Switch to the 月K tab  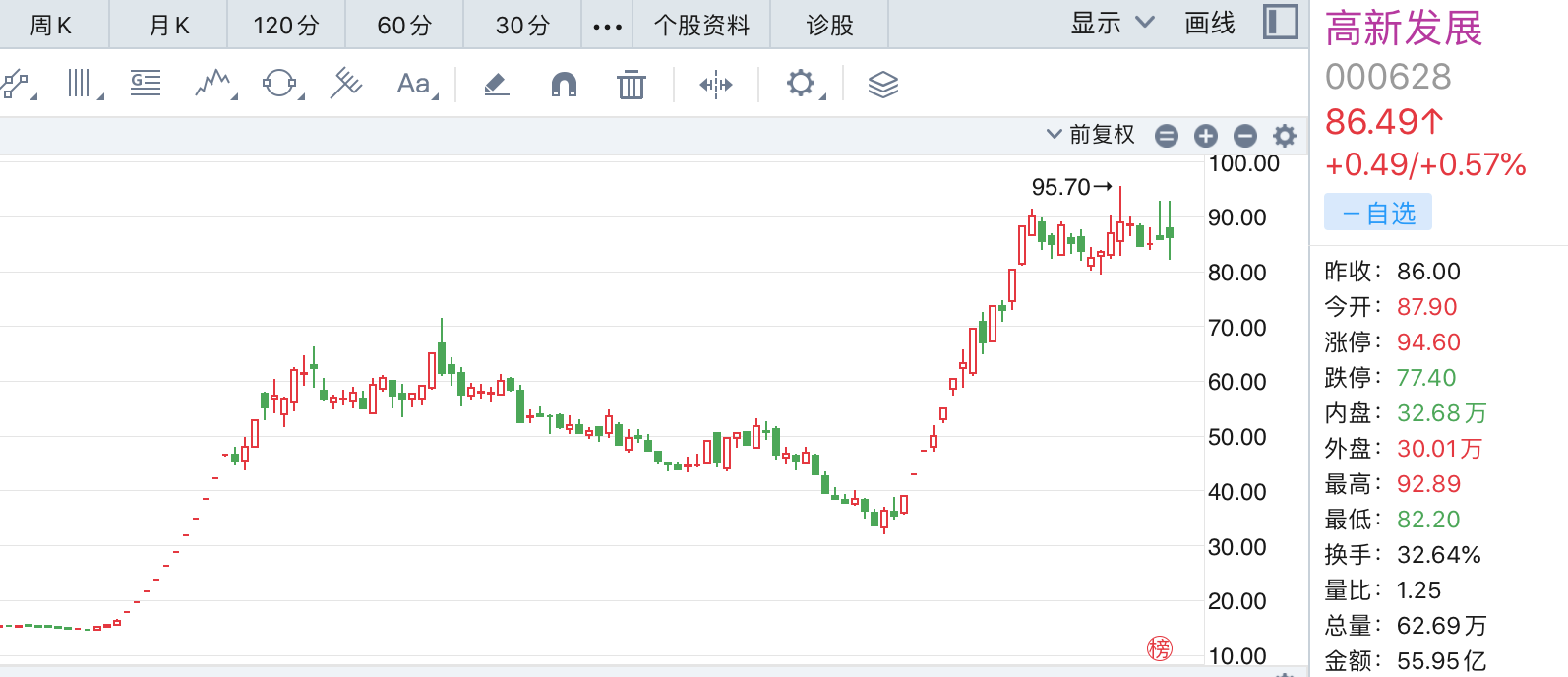click(169, 26)
